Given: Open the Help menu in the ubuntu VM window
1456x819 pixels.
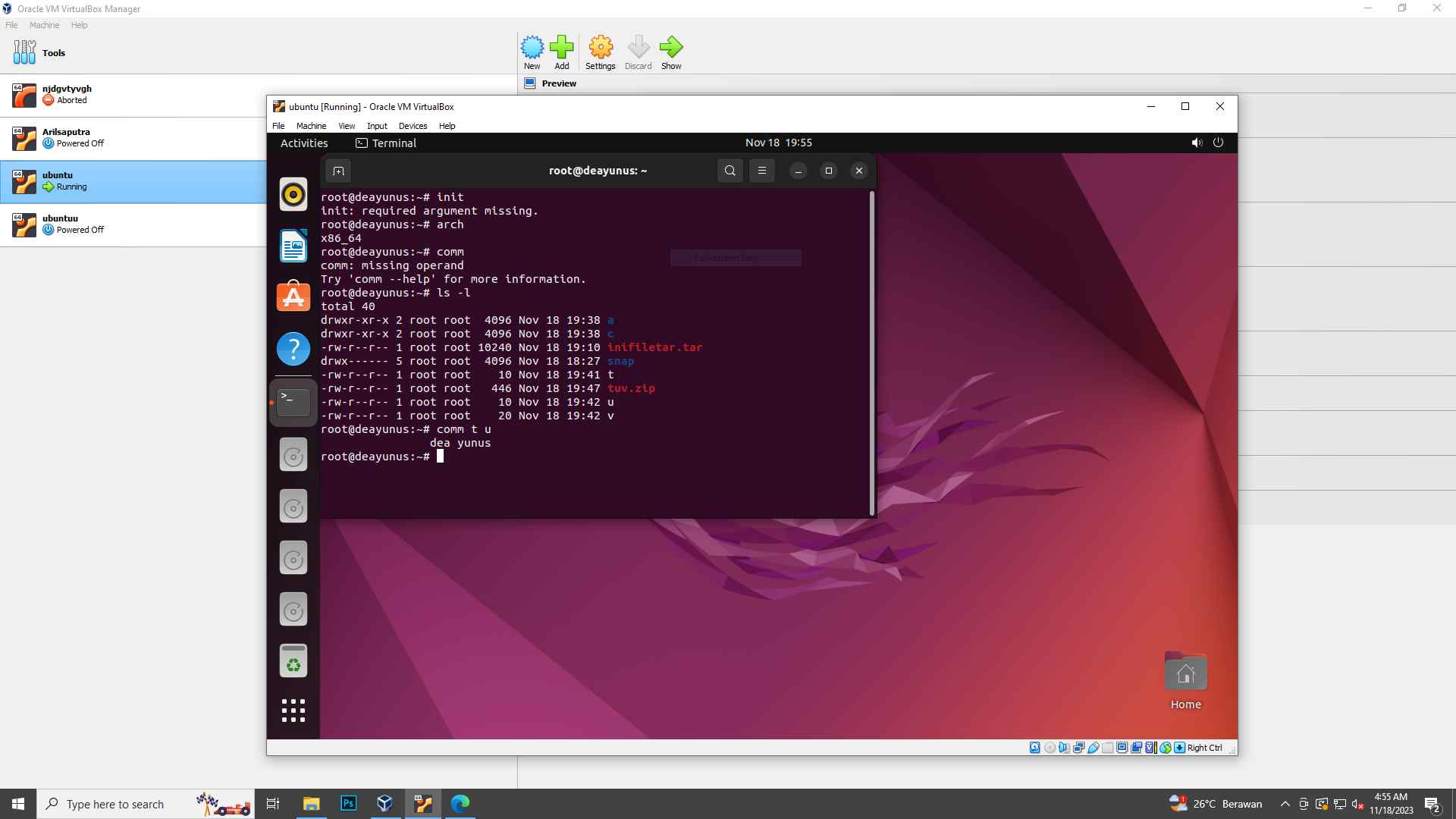Looking at the screenshot, I should click(447, 126).
